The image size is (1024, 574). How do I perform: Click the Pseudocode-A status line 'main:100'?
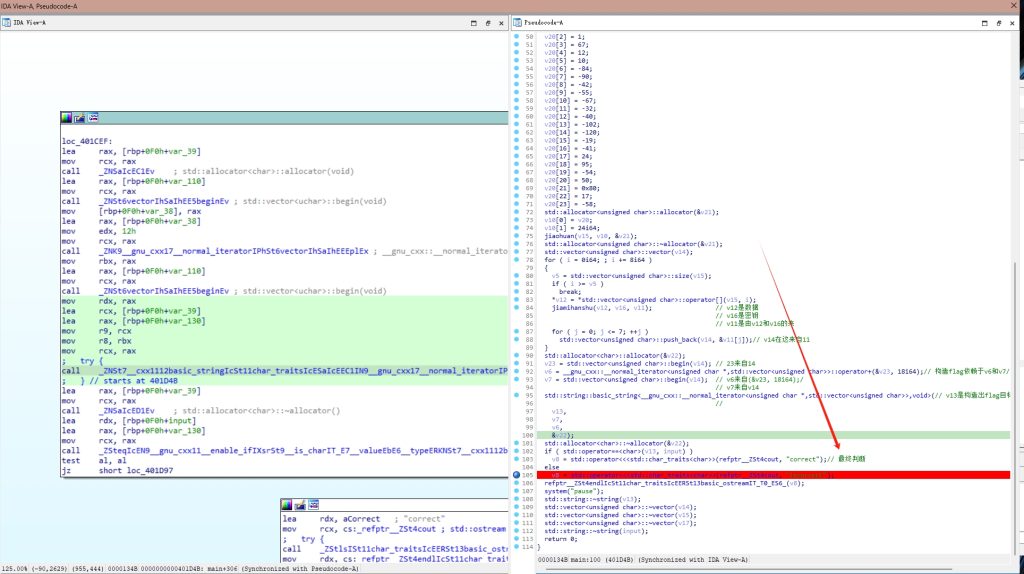click(x=643, y=560)
